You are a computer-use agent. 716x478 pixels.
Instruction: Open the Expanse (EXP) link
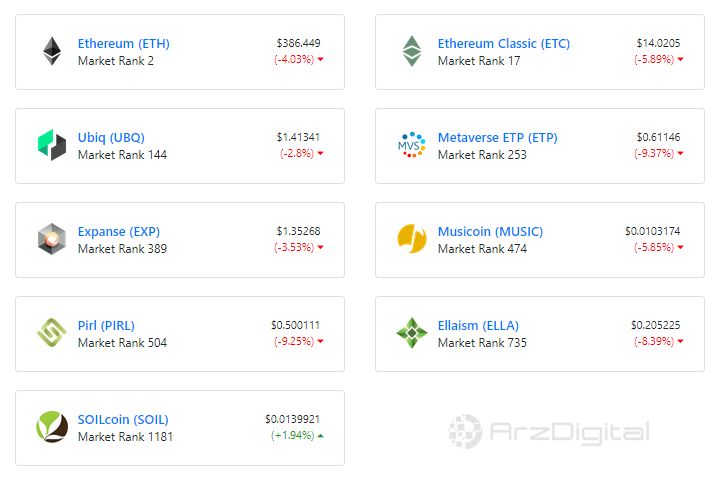(x=119, y=231)
